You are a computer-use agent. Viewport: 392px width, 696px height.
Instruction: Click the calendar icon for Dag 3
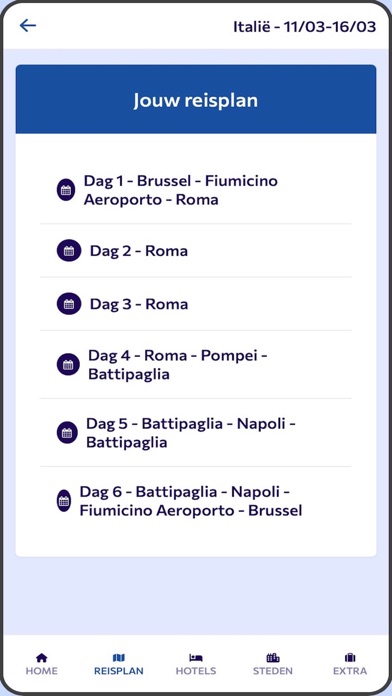69,304
